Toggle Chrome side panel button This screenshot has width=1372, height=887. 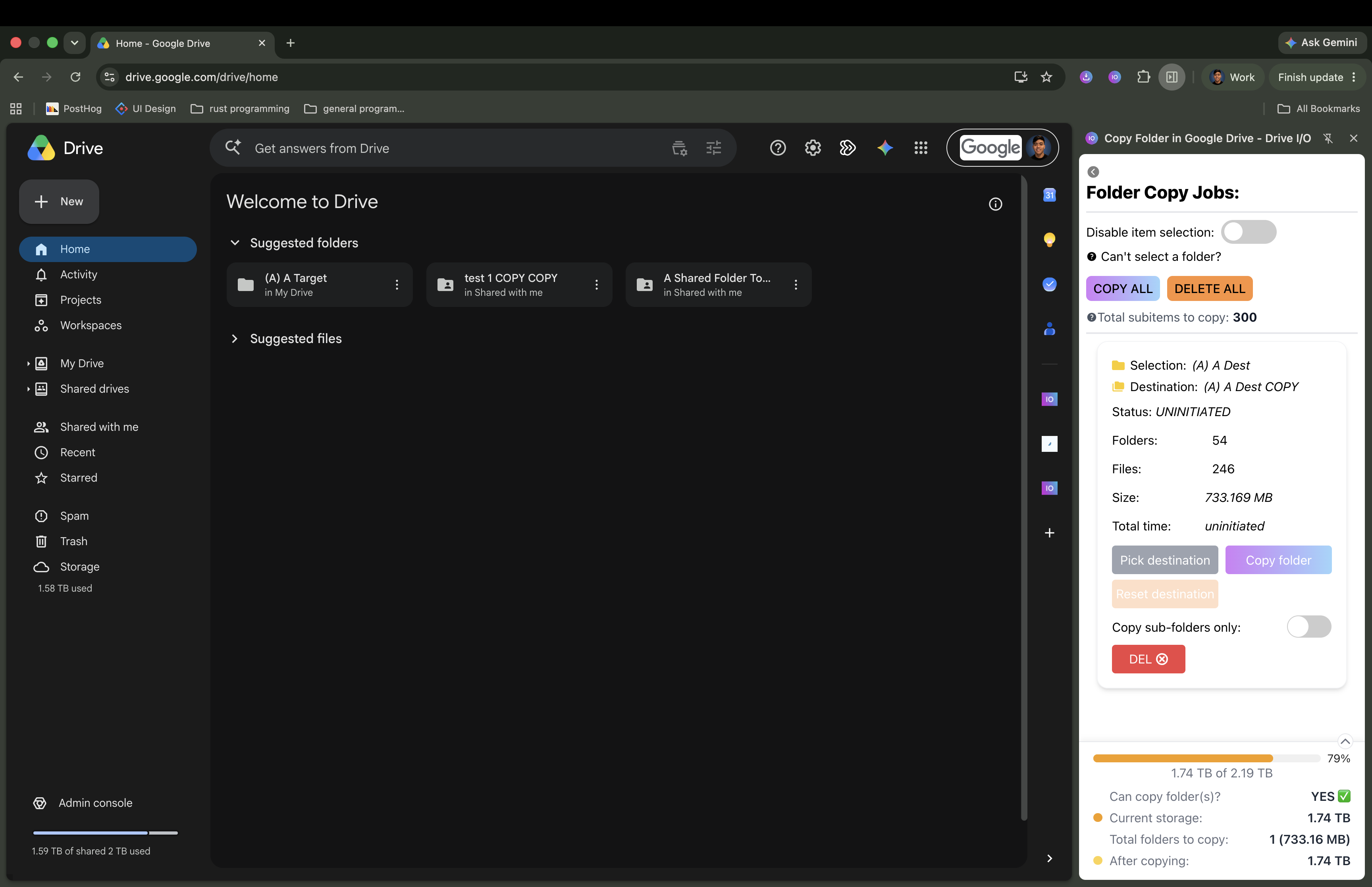[x=1171, y=77]
